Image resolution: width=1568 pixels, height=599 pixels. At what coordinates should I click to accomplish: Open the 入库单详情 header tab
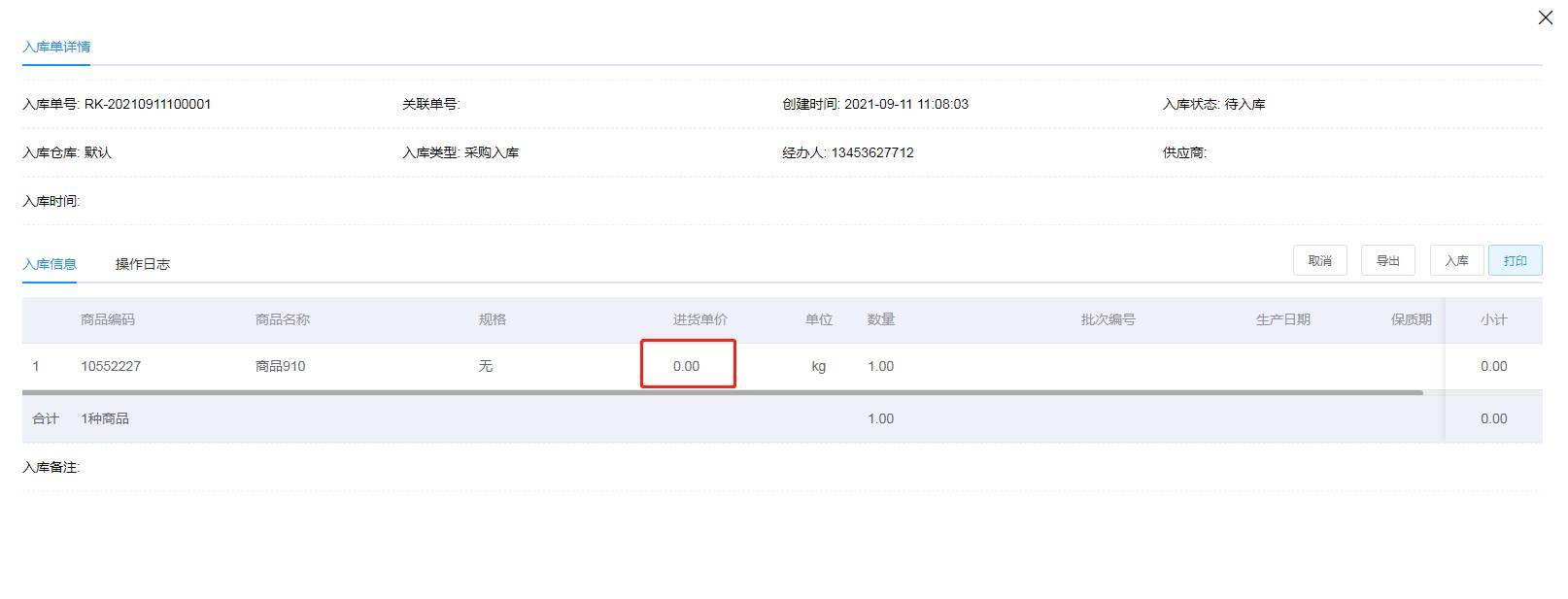coord(56,47)
